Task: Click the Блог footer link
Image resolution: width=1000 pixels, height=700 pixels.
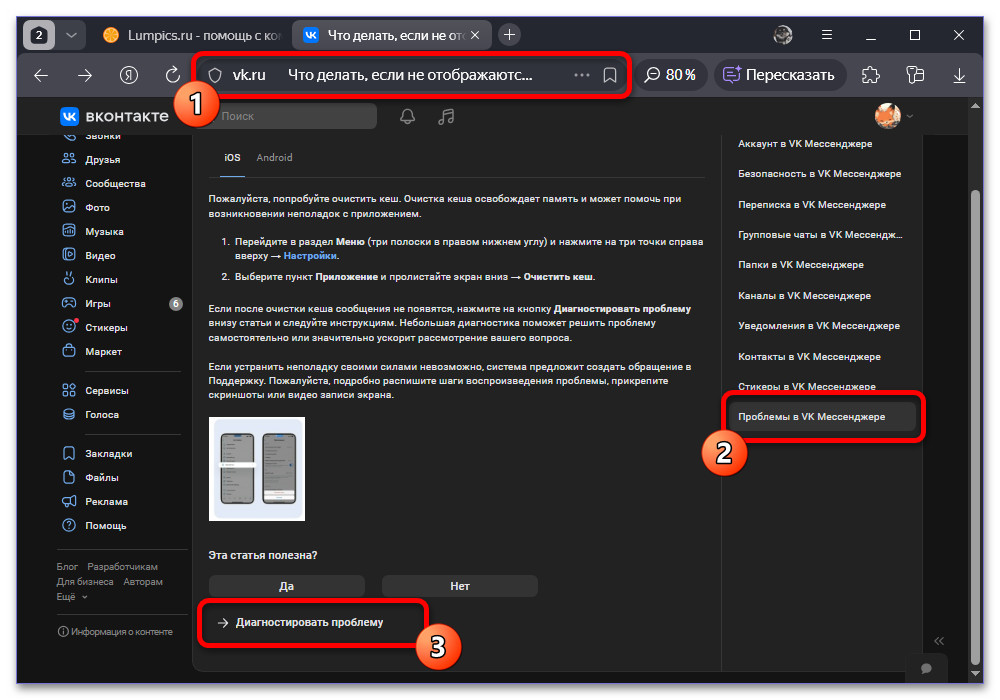Action: point(67,567)
